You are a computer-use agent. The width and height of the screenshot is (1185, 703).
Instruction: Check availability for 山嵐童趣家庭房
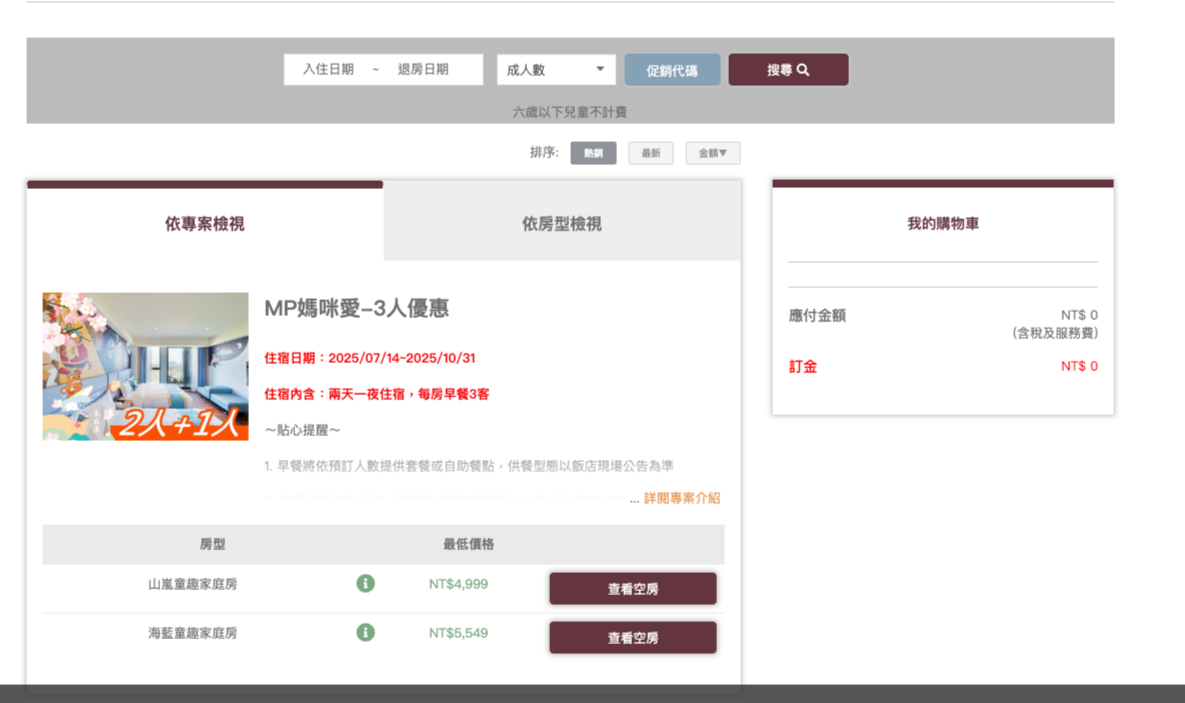tap(632, 589)
